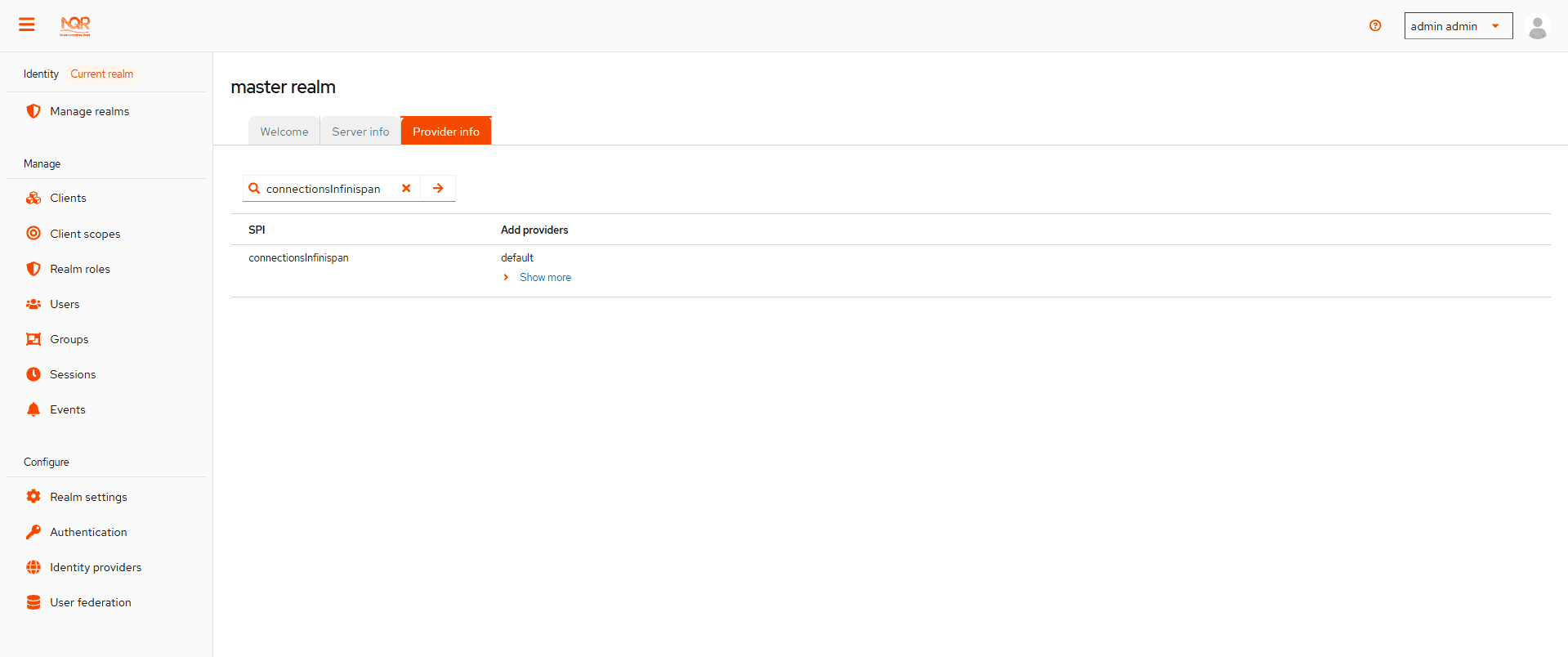Click the User federation database icon
Image resolution: width=1568 pixels, height=657 pixels.
(34, 602)
